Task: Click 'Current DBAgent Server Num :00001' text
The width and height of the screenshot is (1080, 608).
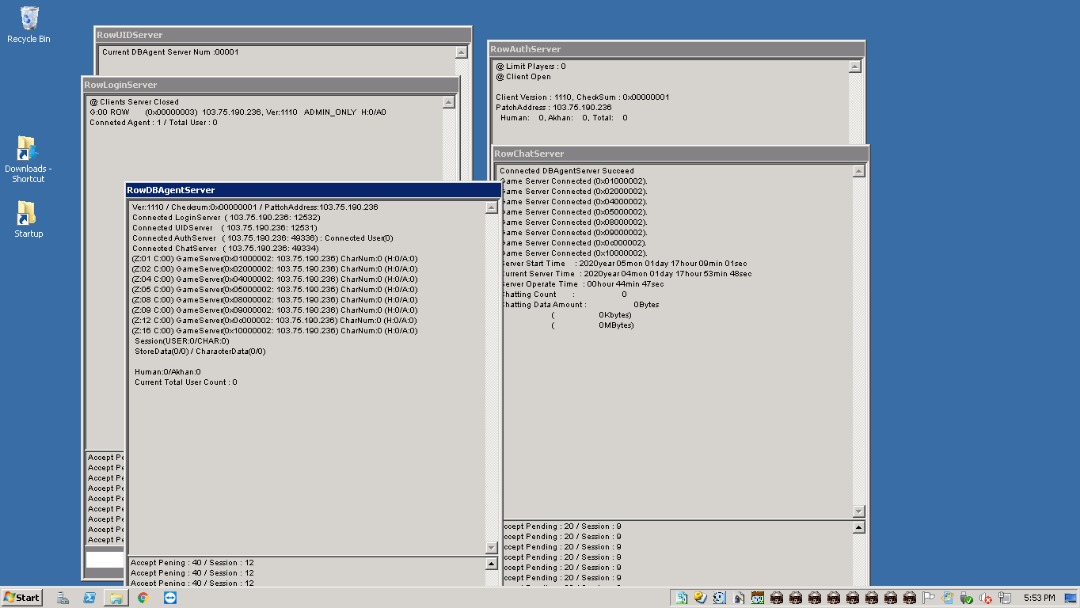Action: pos(170,52)
